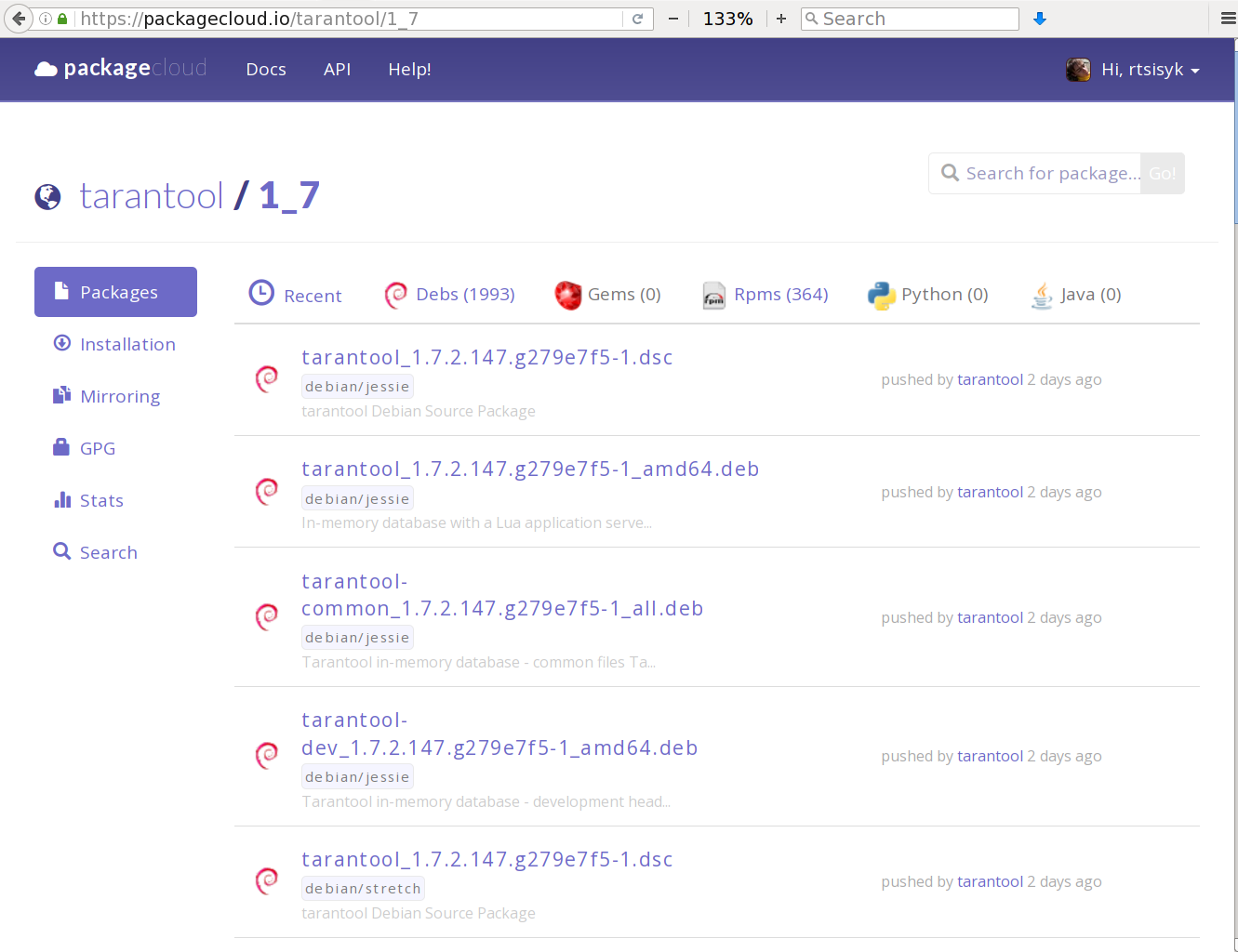Screen dimensions: 1238x952
Task: Open the 1_7 repository heading link
Action: tap(289, 195)
